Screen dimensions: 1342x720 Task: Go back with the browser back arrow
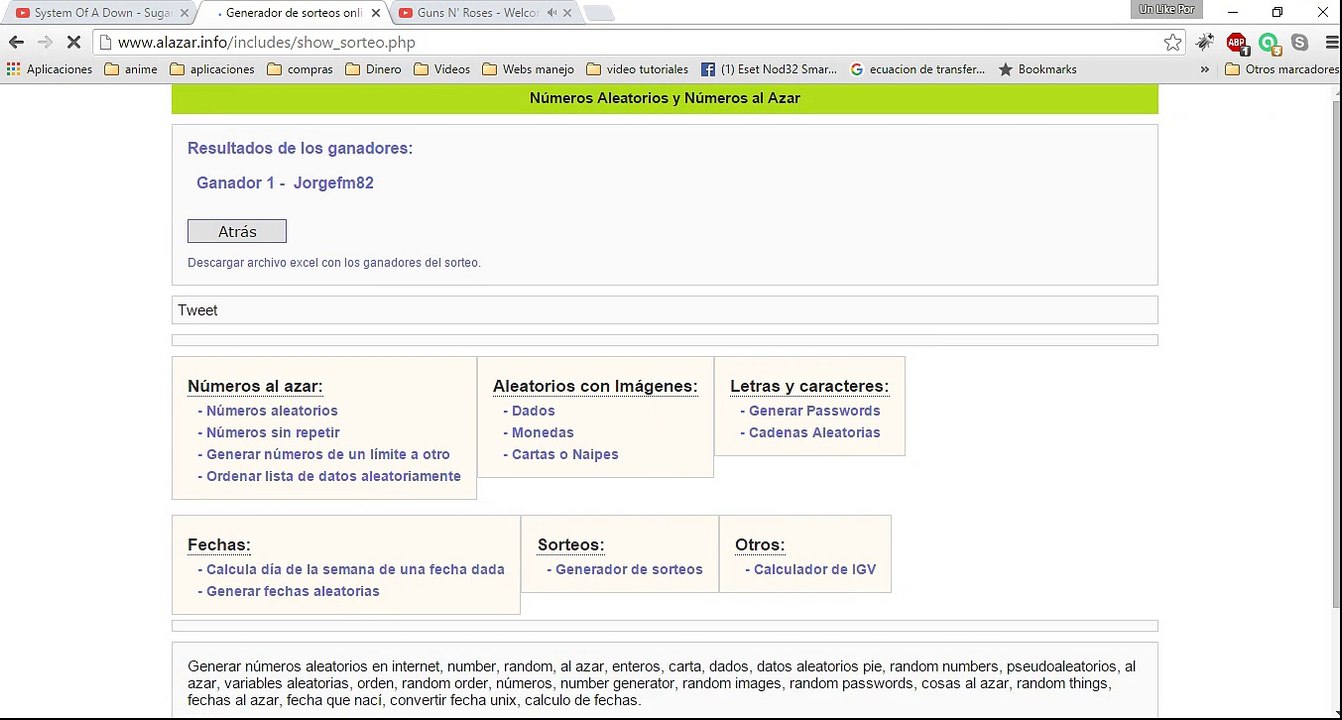click(16, 42)
